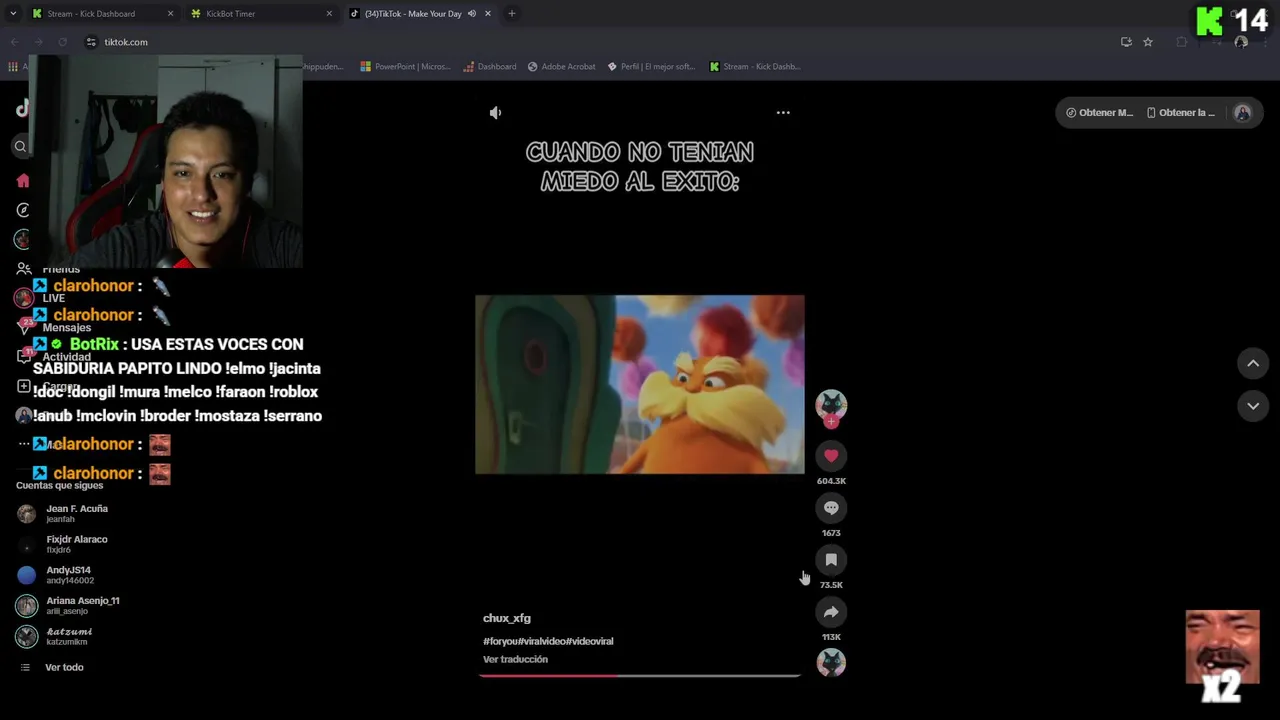The image size is (1280, 720).
Task: Open the spinning sound disc icon
Action: [x=831, y=663]
